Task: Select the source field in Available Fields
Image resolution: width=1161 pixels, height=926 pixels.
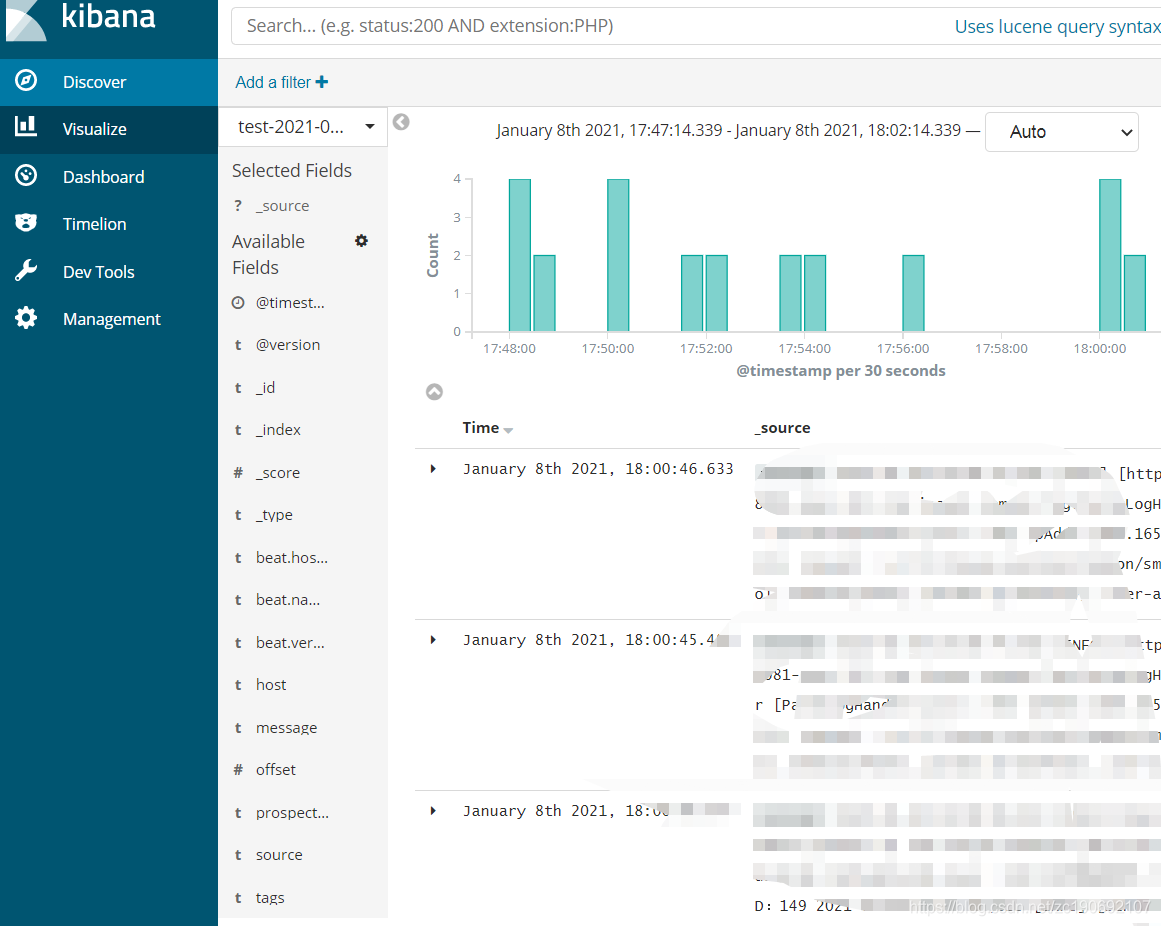Action: (279, 856)
